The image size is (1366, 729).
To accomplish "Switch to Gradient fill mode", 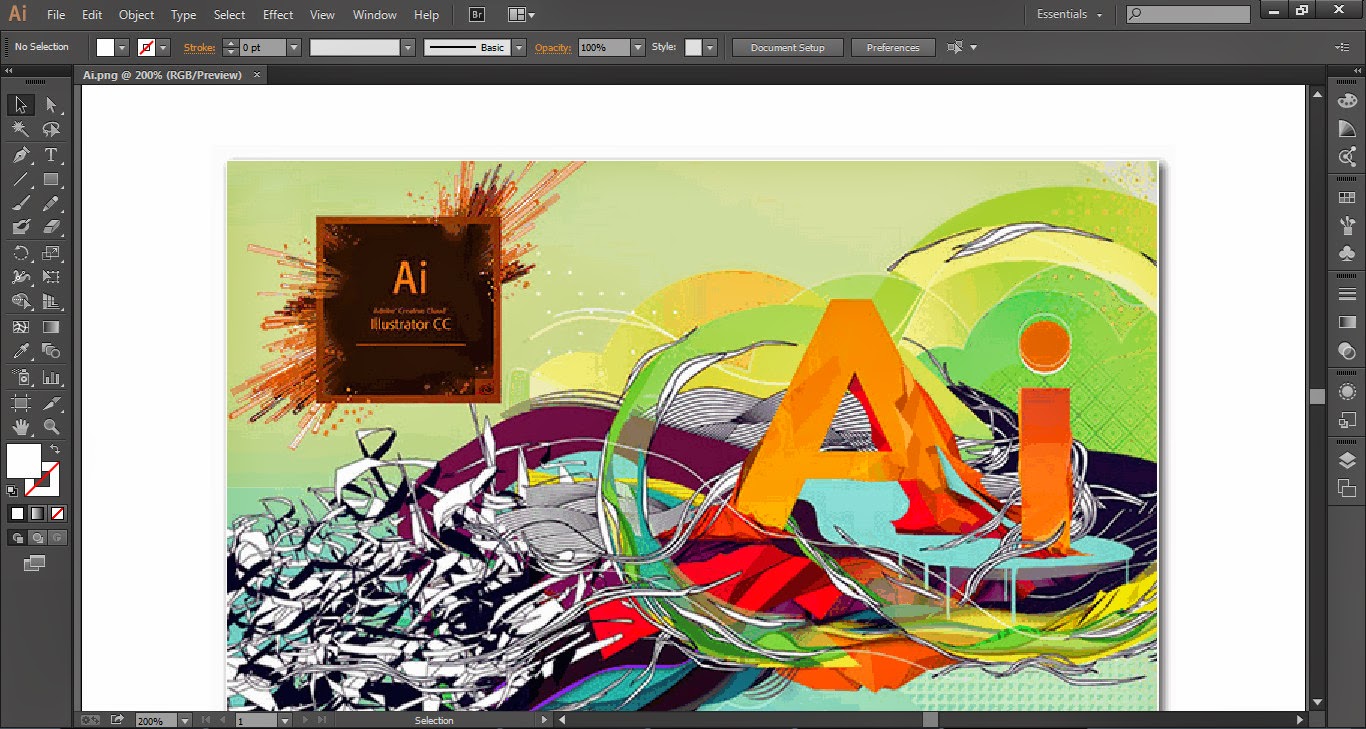I will (x=37, y=513).
